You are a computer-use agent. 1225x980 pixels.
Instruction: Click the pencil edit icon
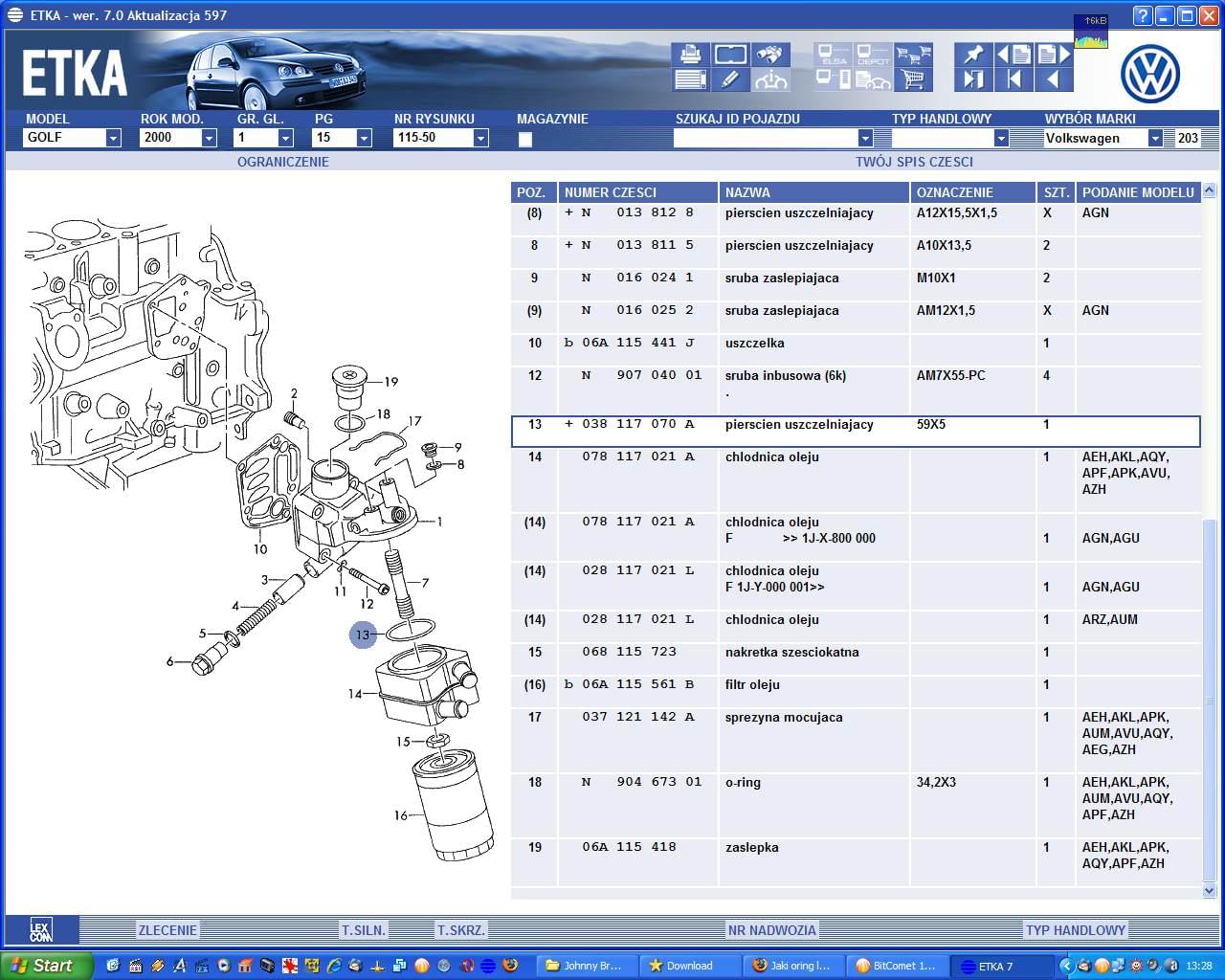pos(730,79)
